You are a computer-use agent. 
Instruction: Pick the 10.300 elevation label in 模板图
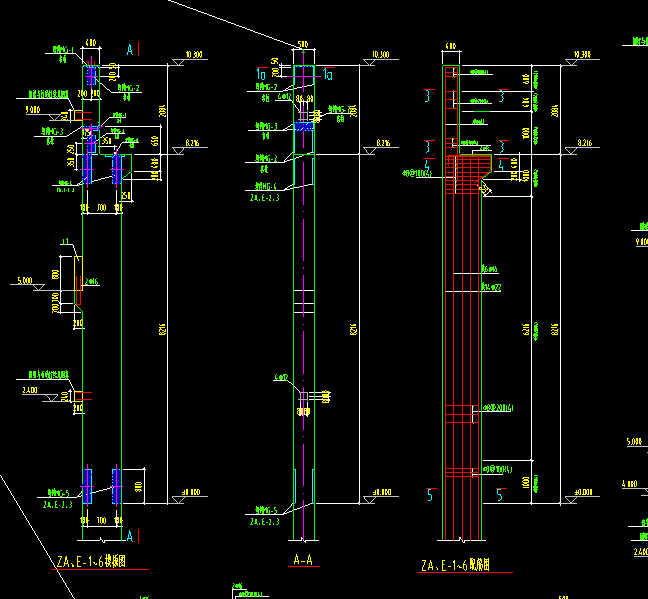click(x=194, y=55)
